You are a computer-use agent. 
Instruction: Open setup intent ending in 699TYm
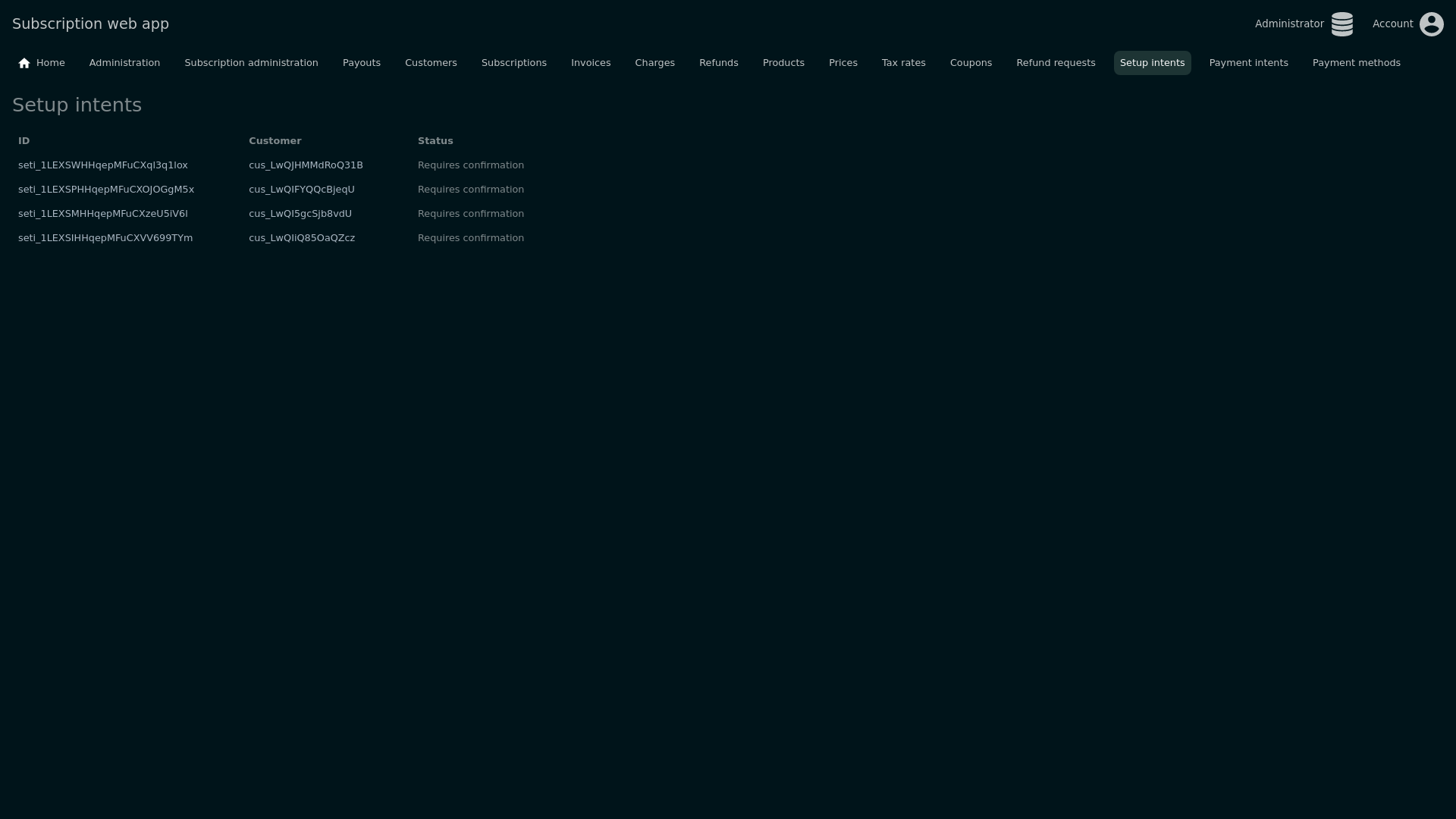pyautogui.click(x=105, y=238)
